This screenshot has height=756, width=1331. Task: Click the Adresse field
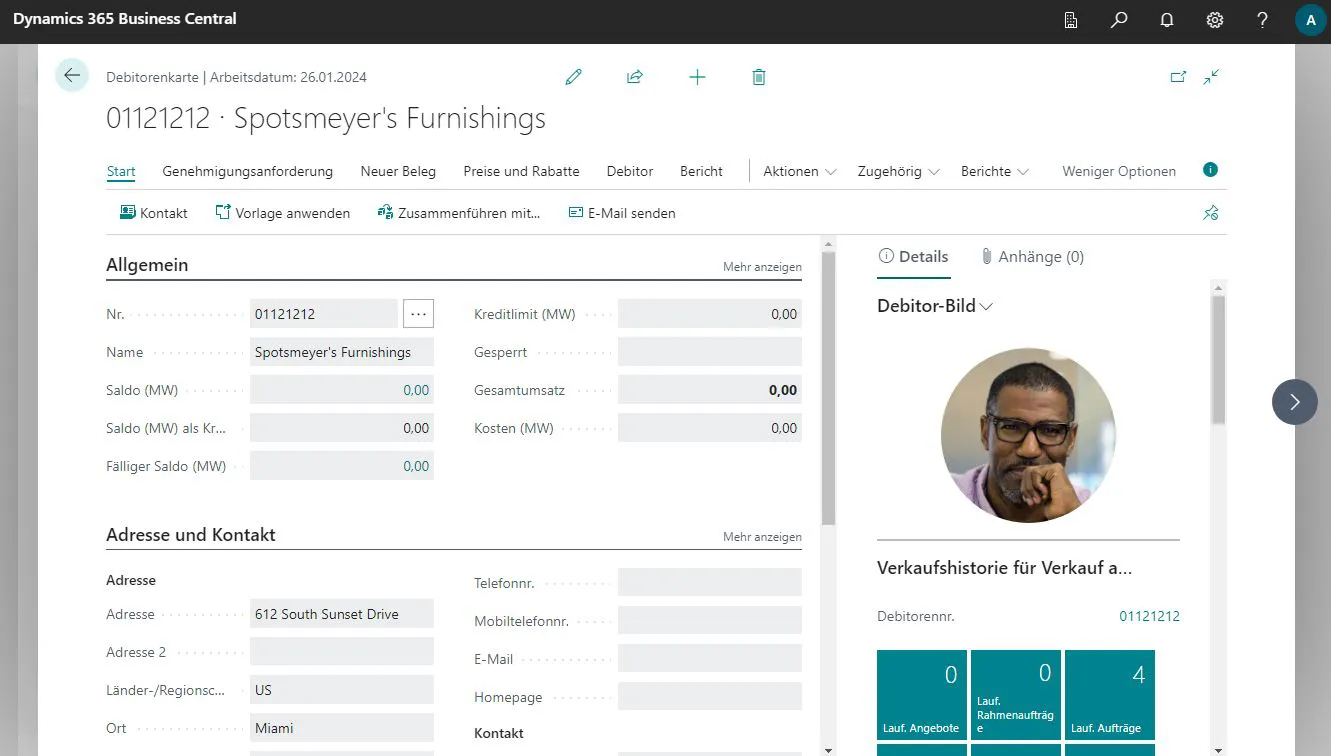342,614
